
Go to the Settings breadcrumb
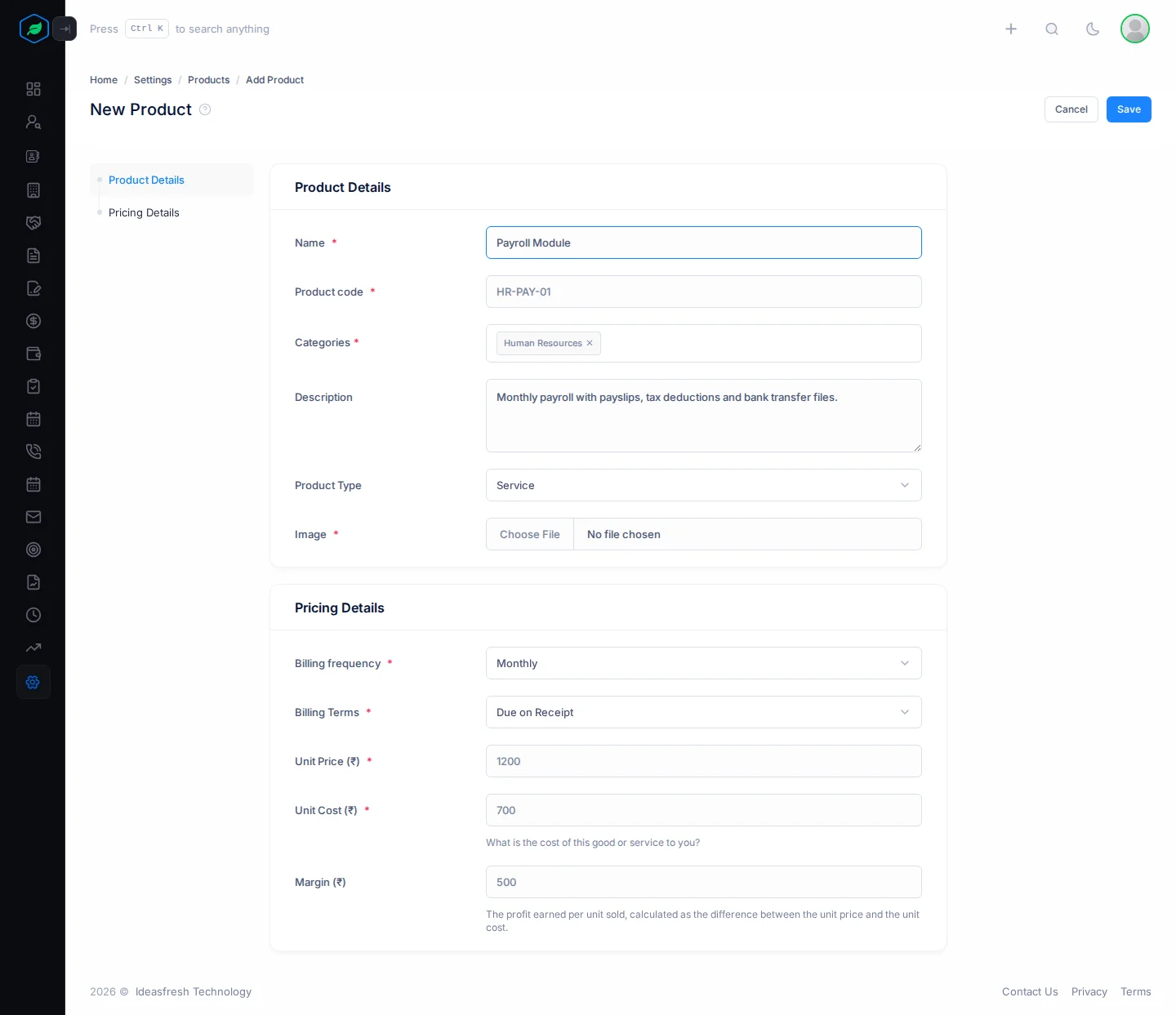point(153,80)
